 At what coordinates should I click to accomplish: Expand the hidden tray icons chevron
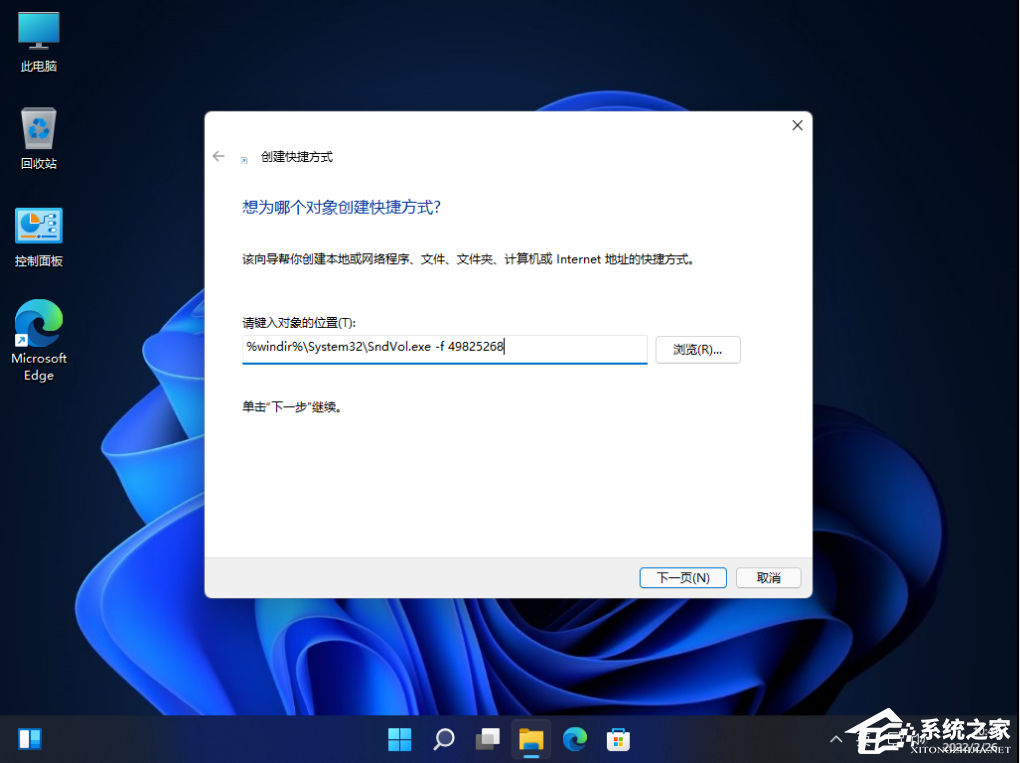click(x=836, y=739)
